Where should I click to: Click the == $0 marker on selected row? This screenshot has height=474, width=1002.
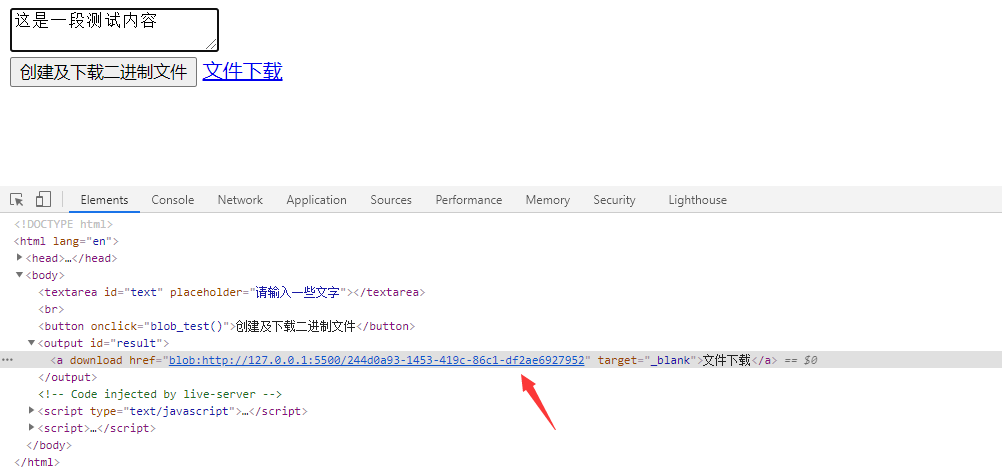click(801, 360)
